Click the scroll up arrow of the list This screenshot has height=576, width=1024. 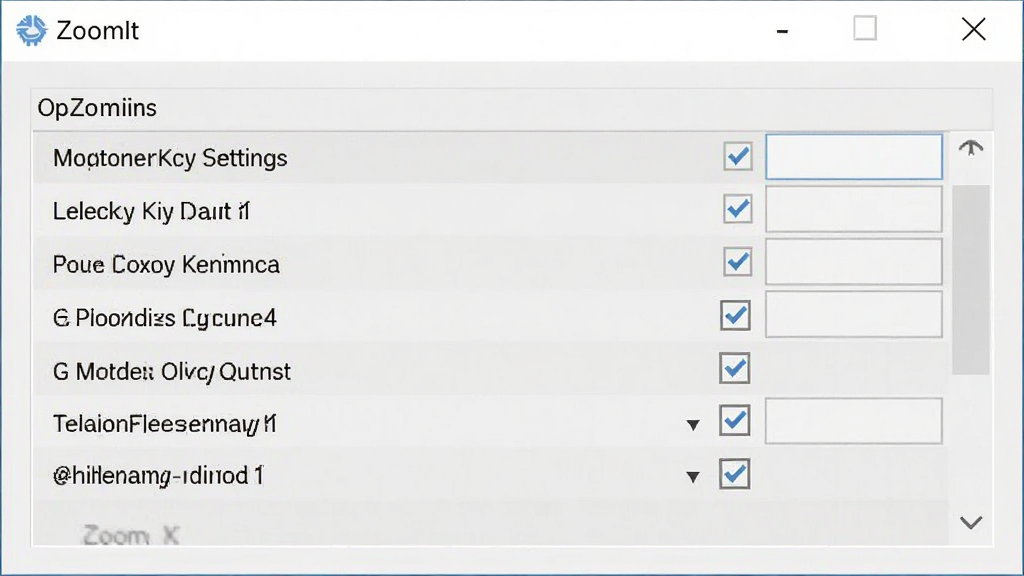click(x=971, y=148)
